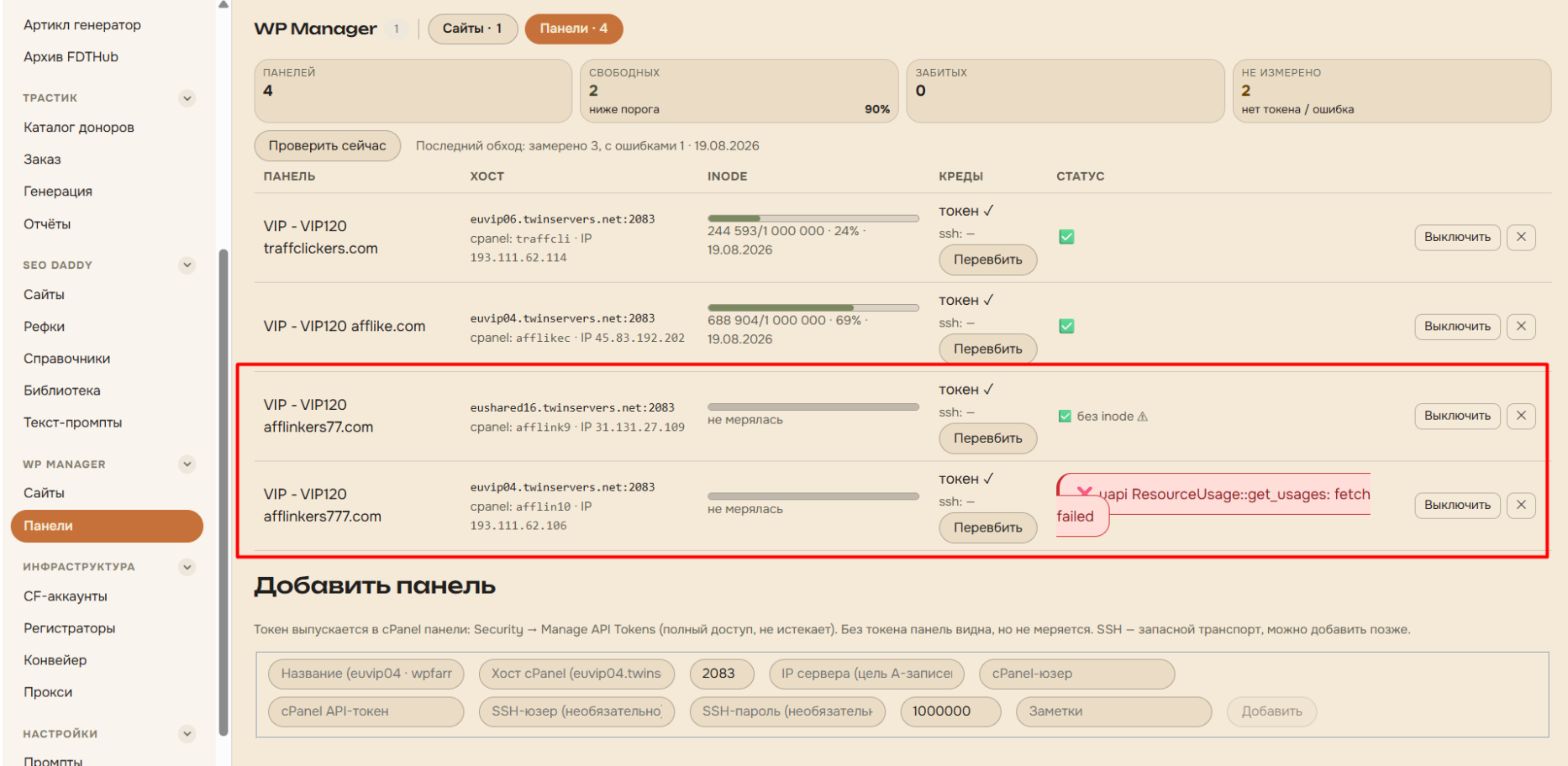
Task: Go to Заказ in the sidebar
Action: (42, 160)
